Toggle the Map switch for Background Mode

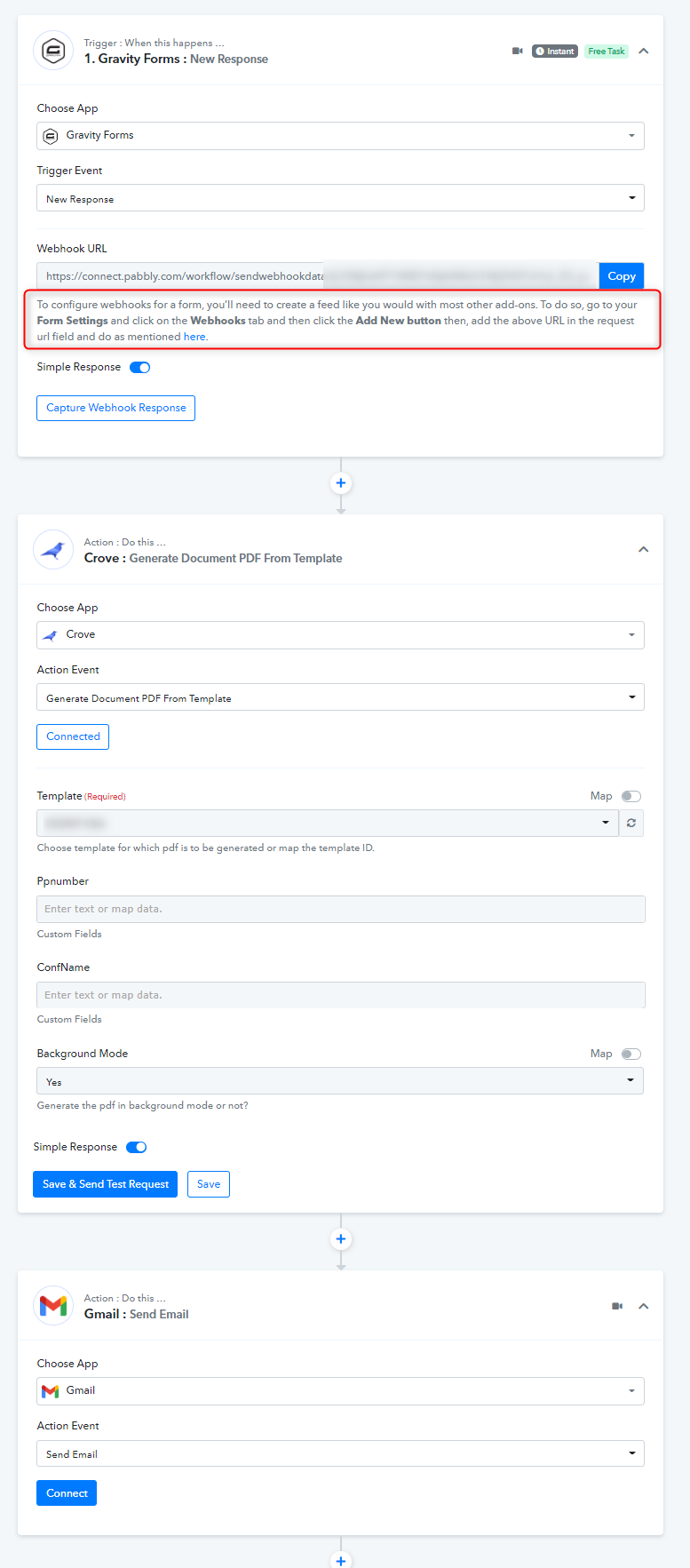631,1054
